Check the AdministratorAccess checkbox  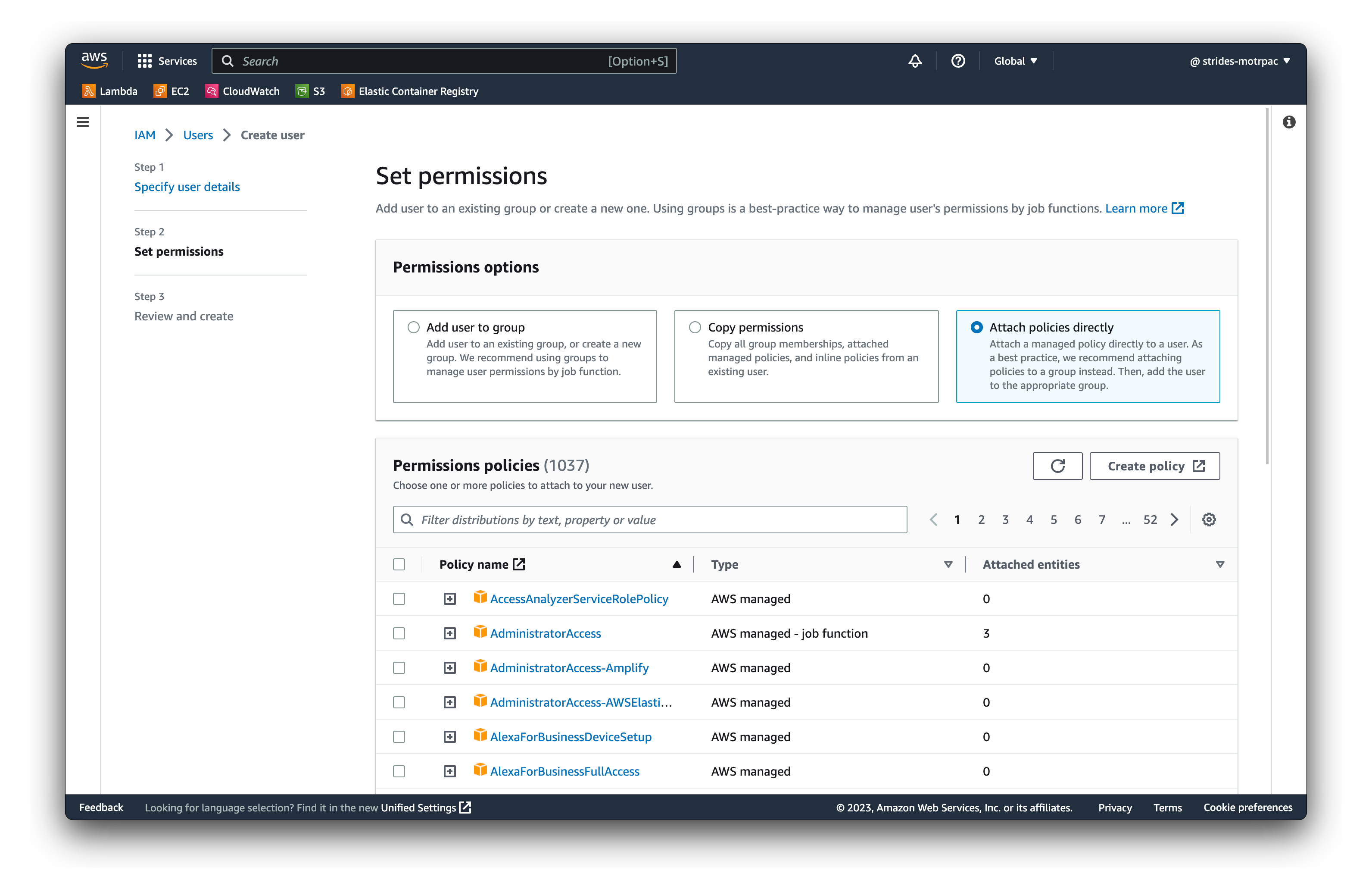399,633
